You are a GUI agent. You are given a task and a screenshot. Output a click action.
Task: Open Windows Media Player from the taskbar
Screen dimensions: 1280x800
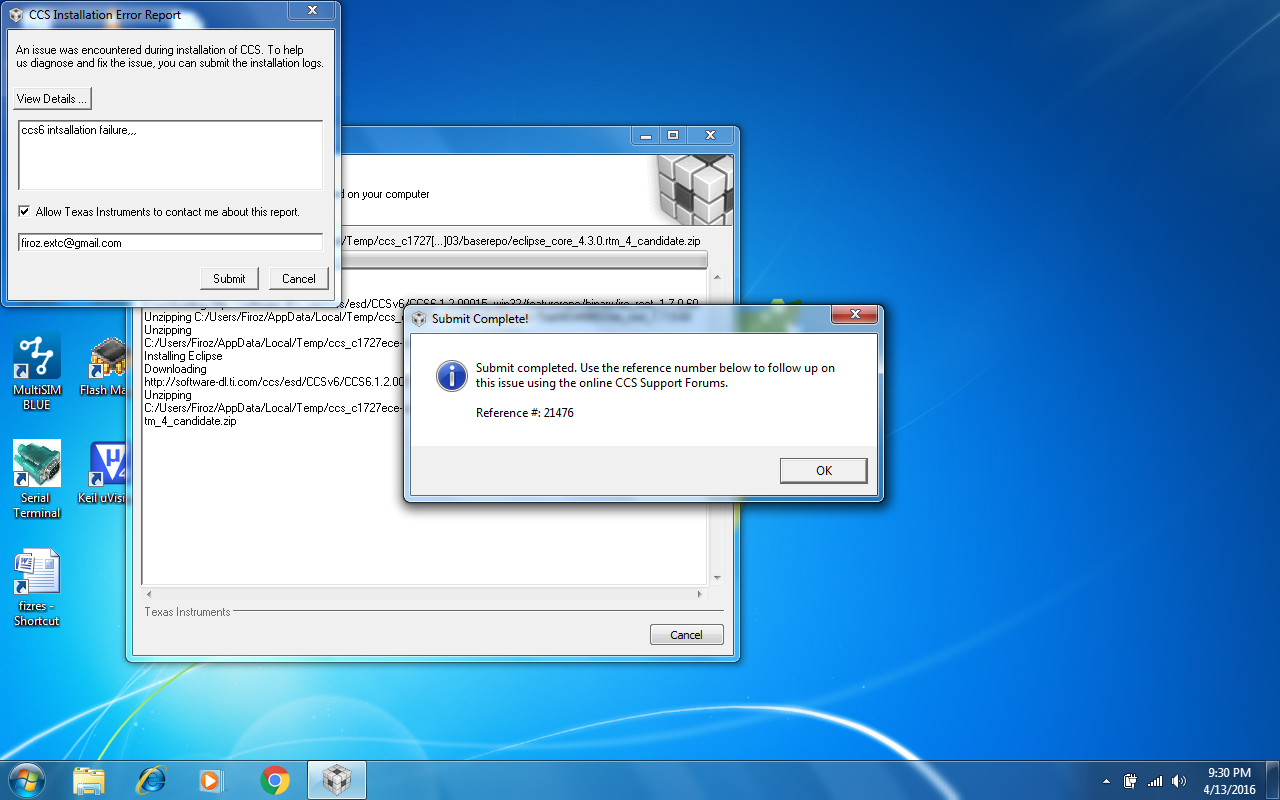coord(213,780)
